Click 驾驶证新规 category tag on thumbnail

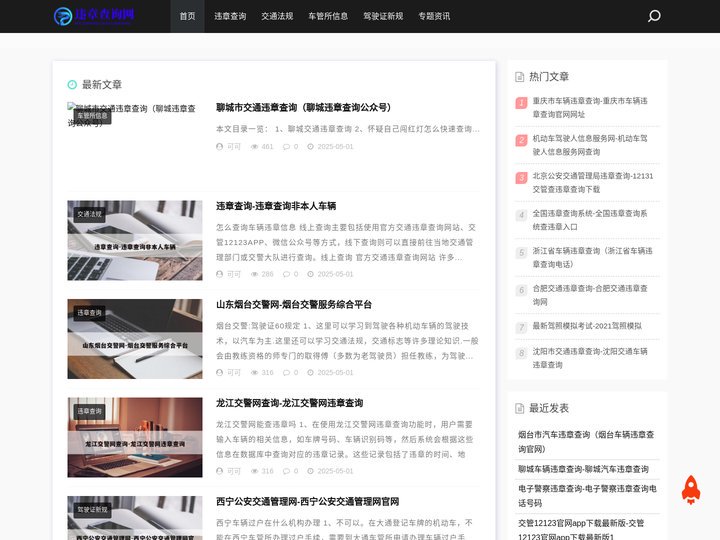[x=92, y=510]
